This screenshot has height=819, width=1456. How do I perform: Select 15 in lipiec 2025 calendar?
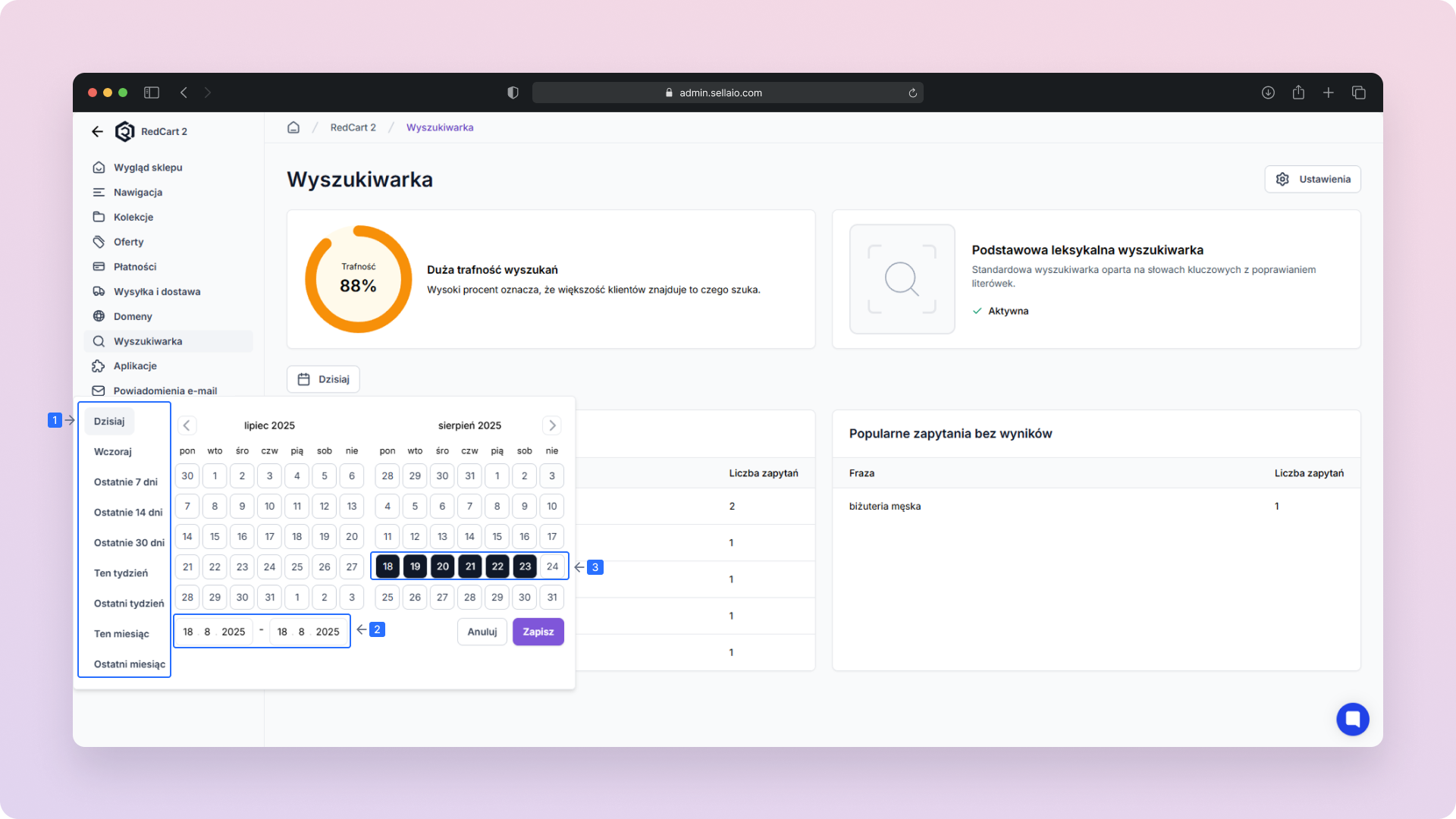click(215, 537)
